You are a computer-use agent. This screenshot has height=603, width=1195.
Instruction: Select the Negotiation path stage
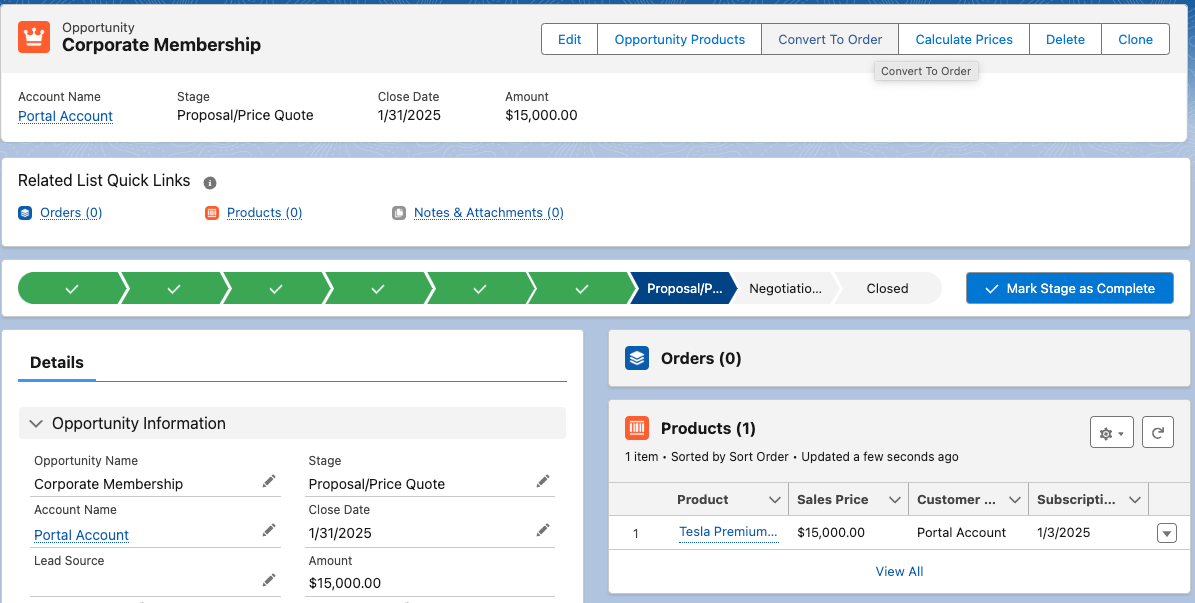pyautogui.click(x=785, y=288)
